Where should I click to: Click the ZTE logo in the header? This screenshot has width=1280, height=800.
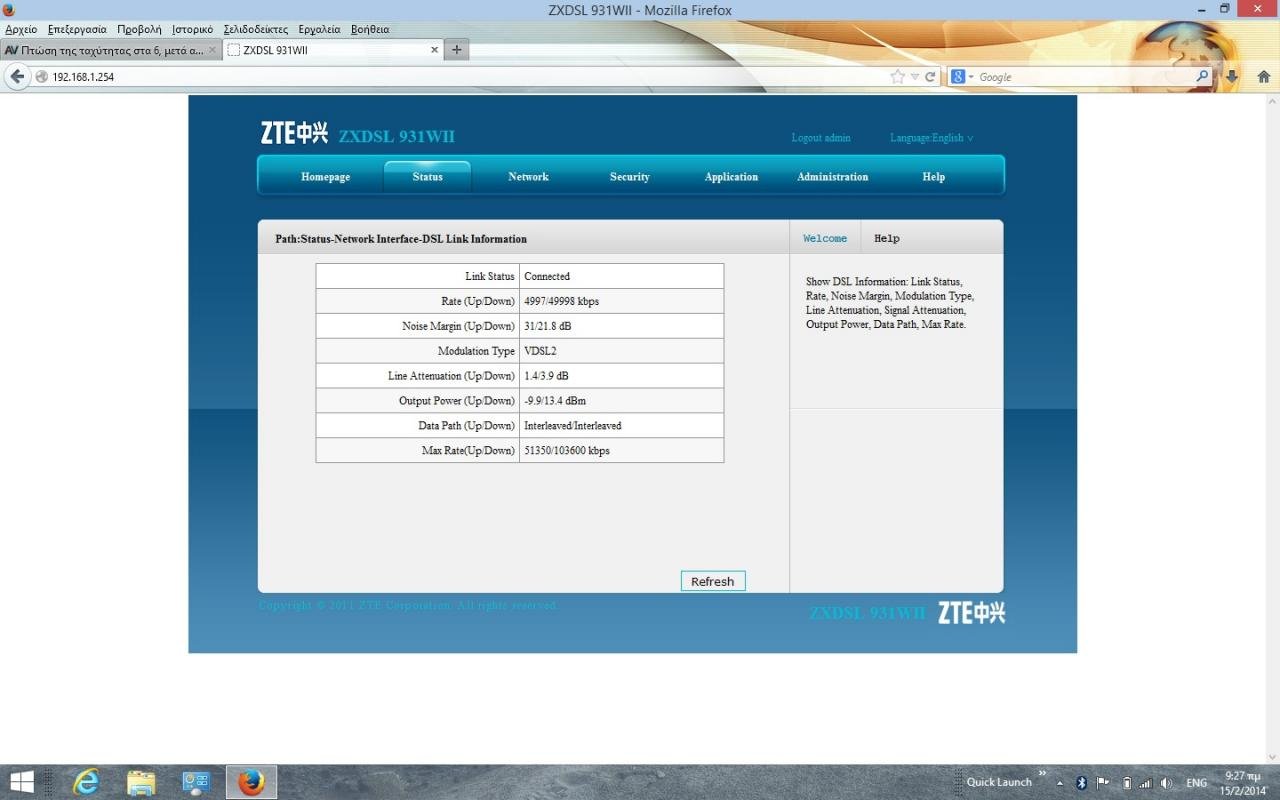pos(294,133)
